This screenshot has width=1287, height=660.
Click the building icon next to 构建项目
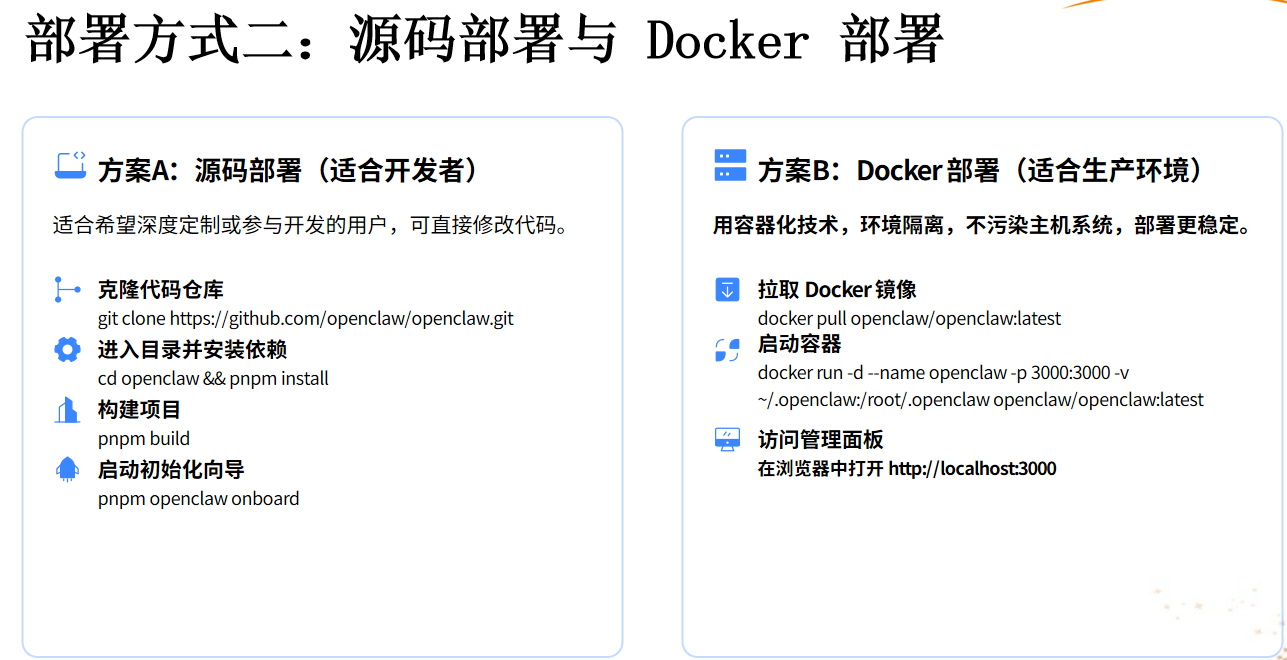pyautogui.click(x=67, y=409)
